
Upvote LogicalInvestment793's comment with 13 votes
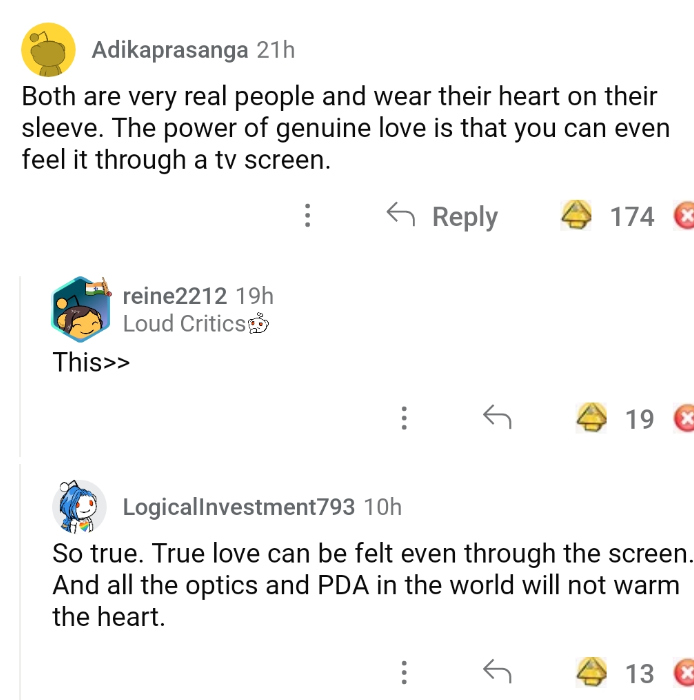(x=593, y=672)
